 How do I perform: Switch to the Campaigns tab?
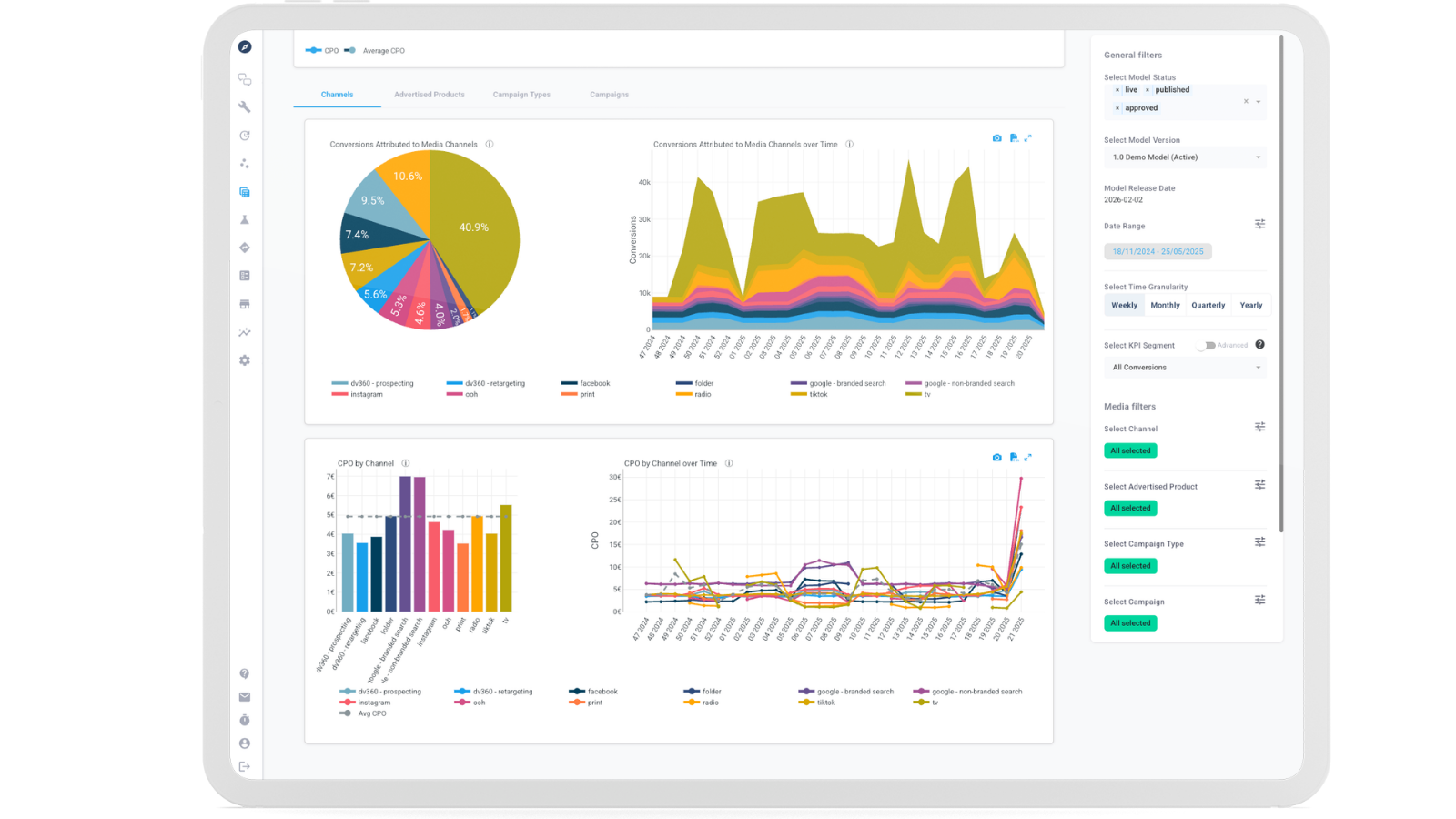coord(609,95)
